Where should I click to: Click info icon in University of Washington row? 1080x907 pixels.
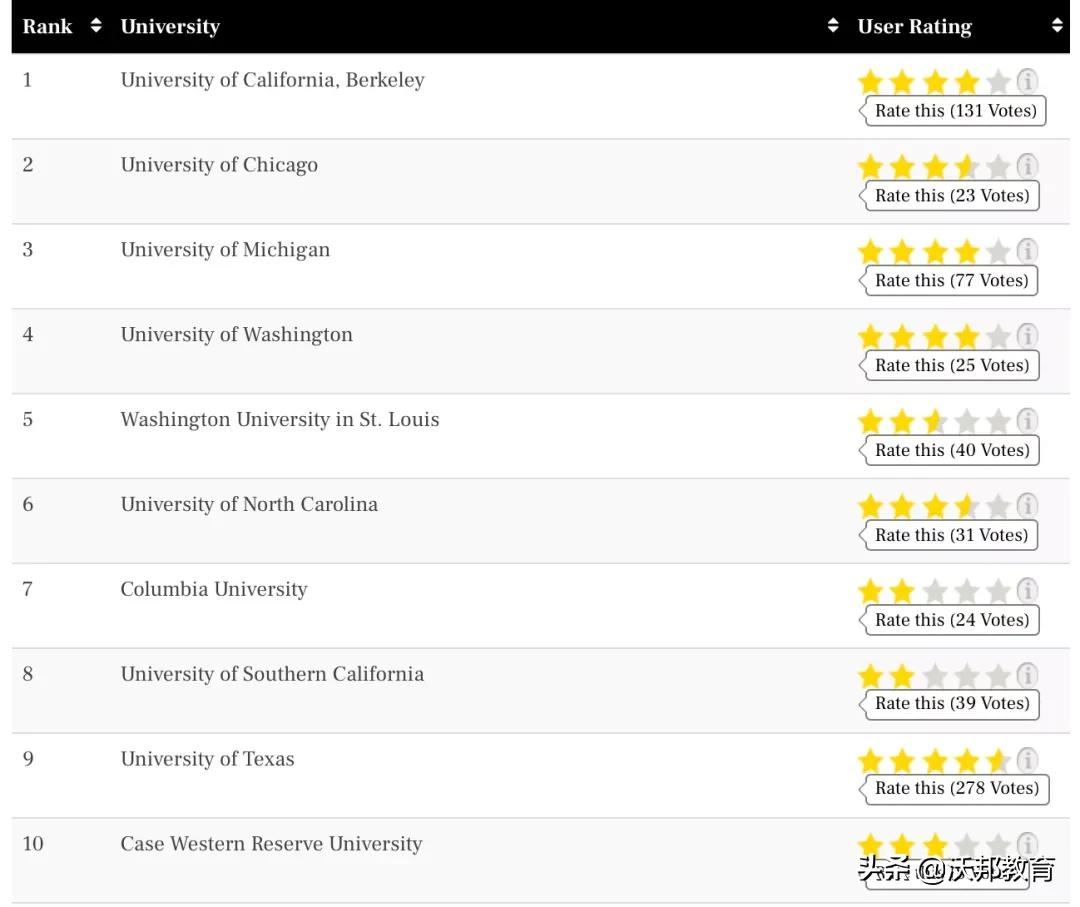[1027, 336]
